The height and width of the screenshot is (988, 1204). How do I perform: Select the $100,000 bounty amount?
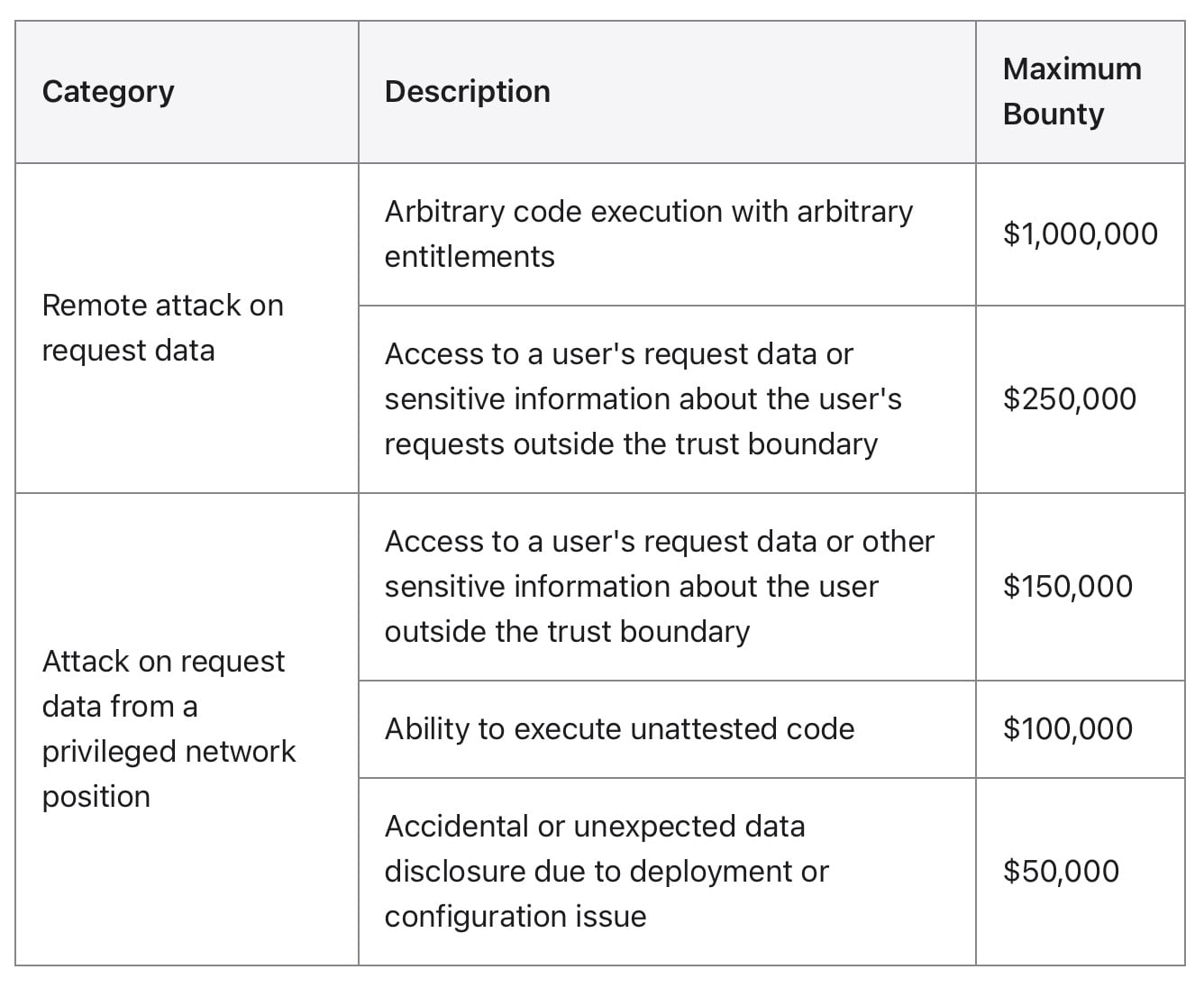(1067, 729)
